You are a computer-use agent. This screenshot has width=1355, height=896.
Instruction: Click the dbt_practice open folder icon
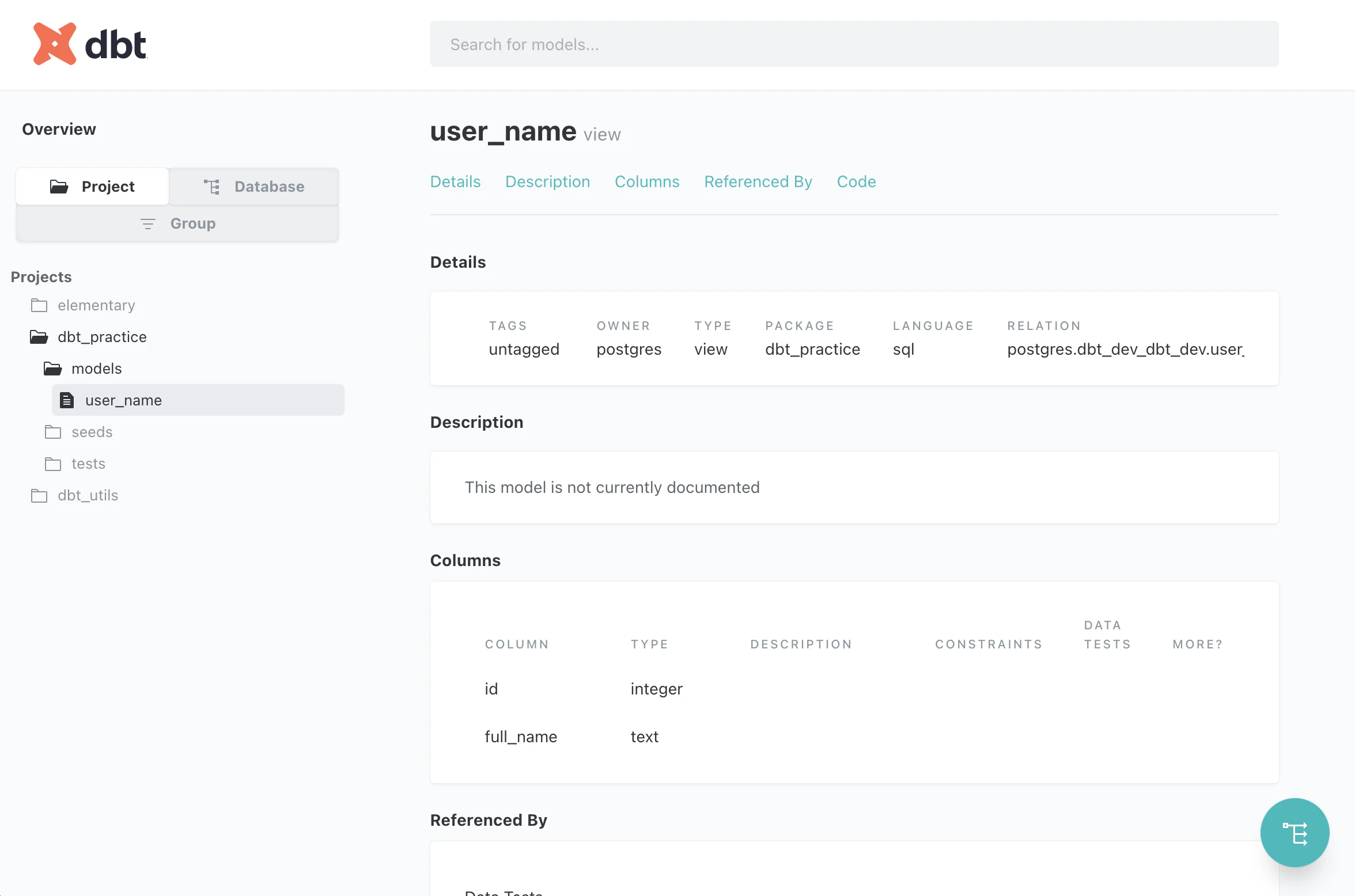(39, 337)
